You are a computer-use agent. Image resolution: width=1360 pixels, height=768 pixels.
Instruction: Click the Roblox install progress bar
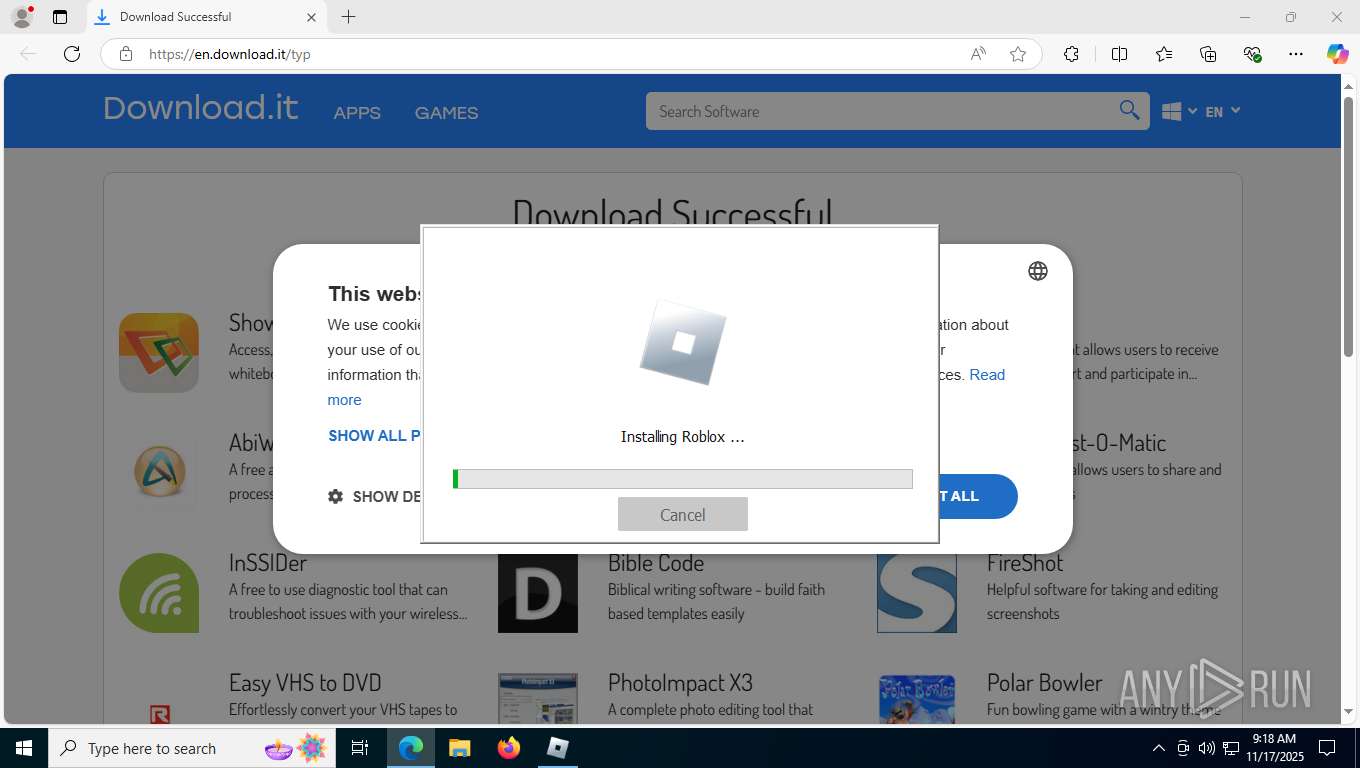click(683, 479)
